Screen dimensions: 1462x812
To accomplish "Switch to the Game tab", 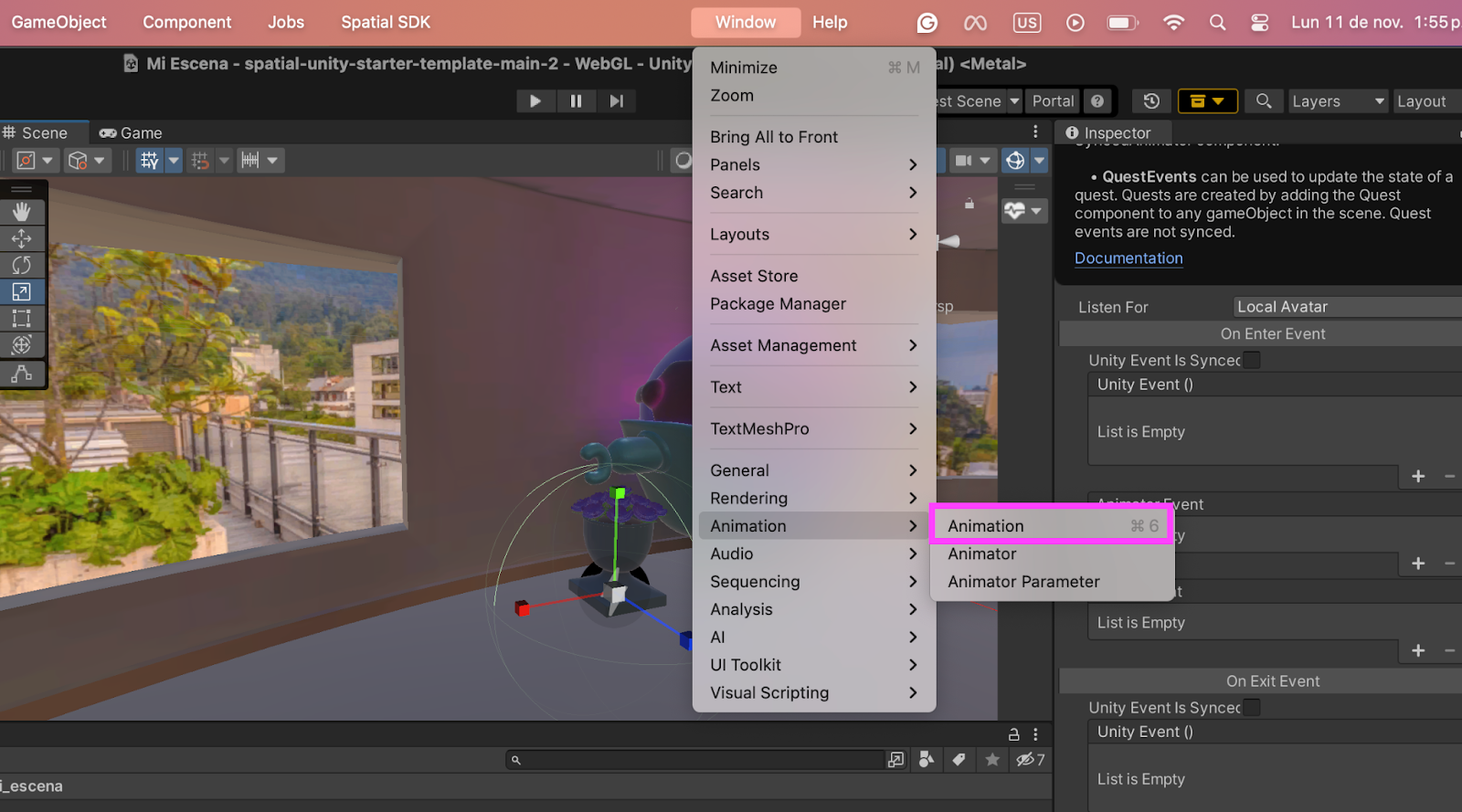I will (130, 132).
